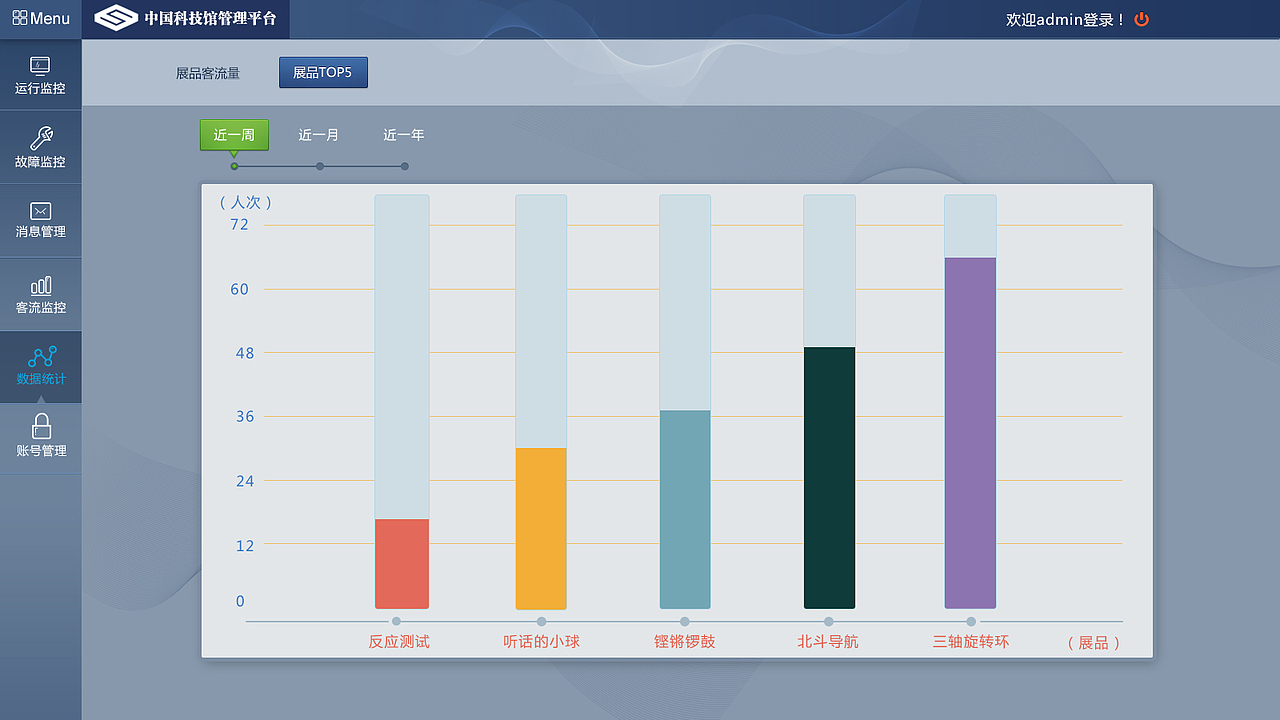Switch to 展品客流量 tab
Image resolution: width=1280 pixels, height=720 pixels.
tap(208, 73)
